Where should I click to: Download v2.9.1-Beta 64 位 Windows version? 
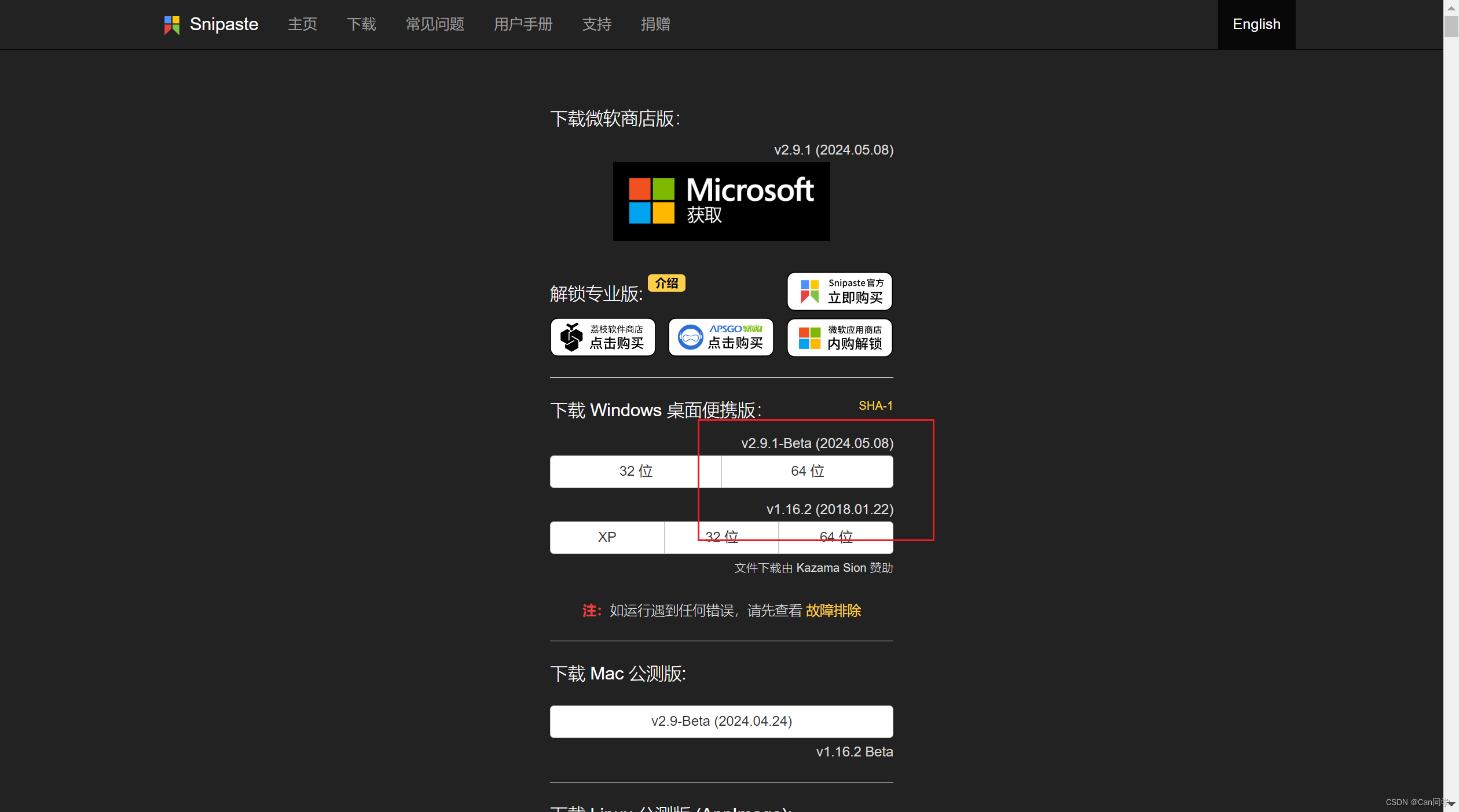pyautogui.click(x=807, y=471)
